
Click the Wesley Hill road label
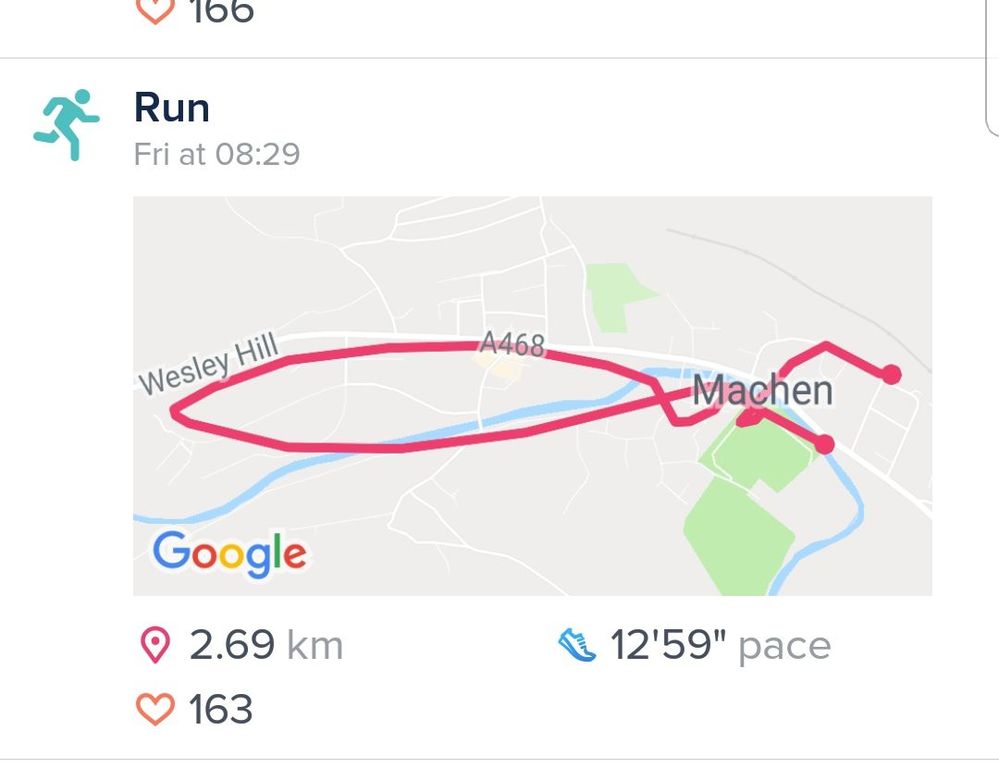coord(212,365)
